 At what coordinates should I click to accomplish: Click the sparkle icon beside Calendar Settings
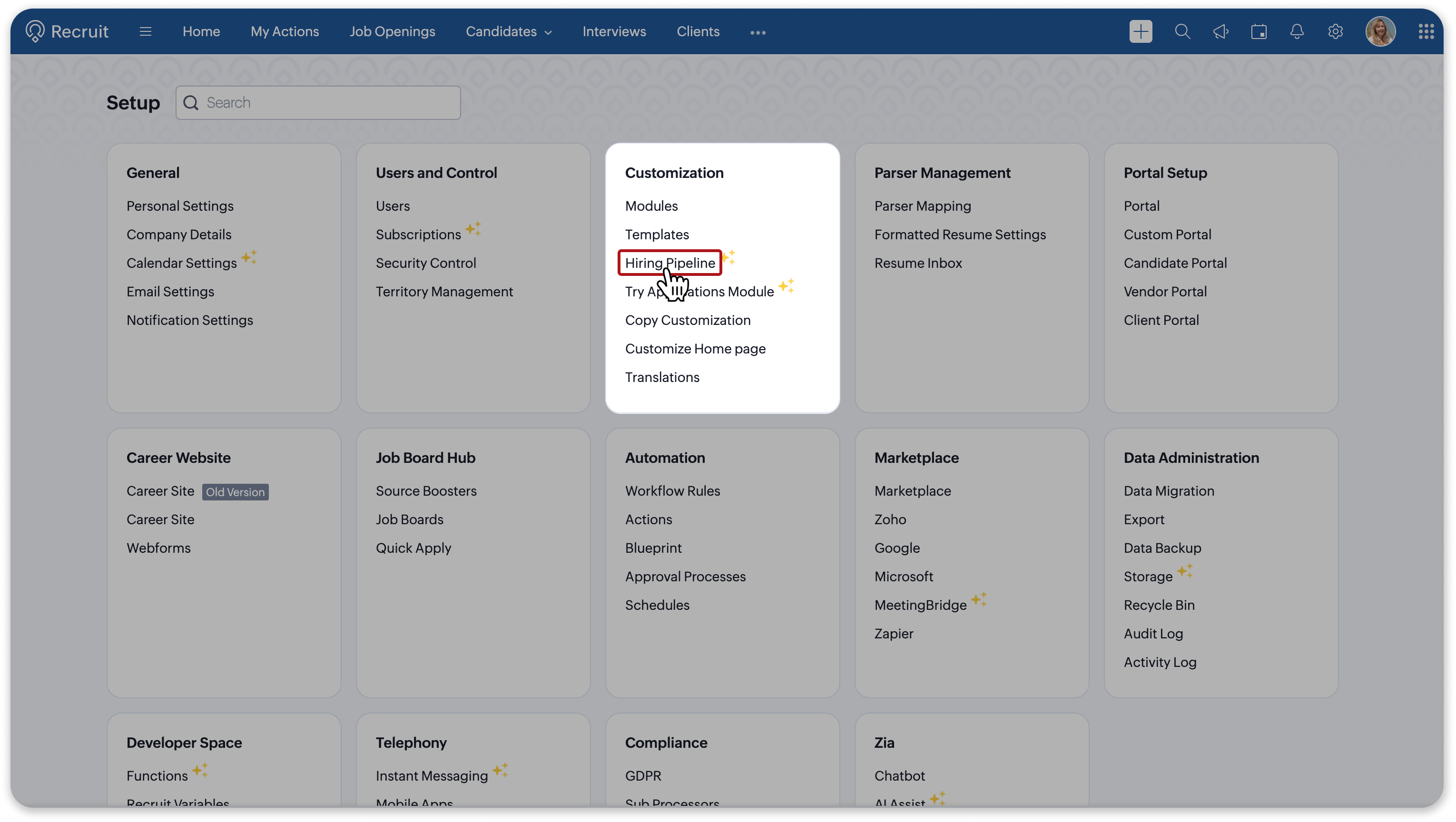tap(249, 257)
